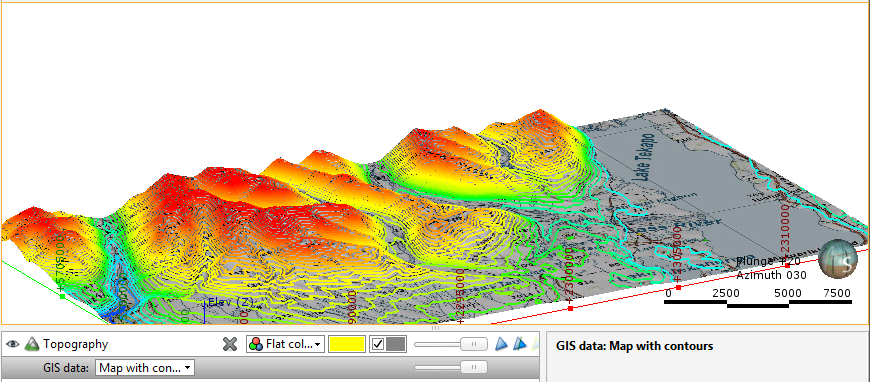The width and height of the screenshot is (870, 382).
Task: Open the yellow flat colour swatch
Action: click(347, 344)
